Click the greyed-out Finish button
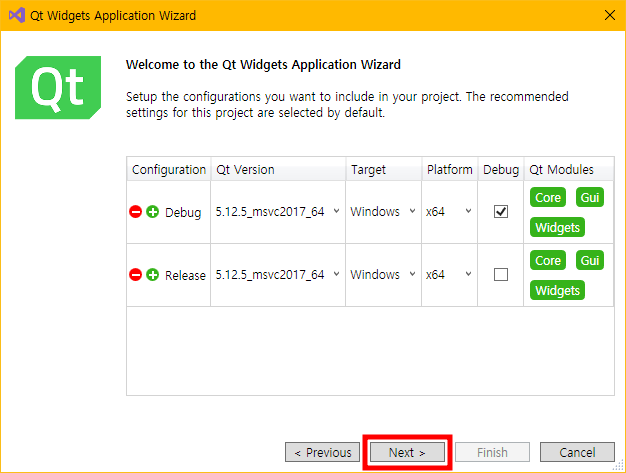 492,452
